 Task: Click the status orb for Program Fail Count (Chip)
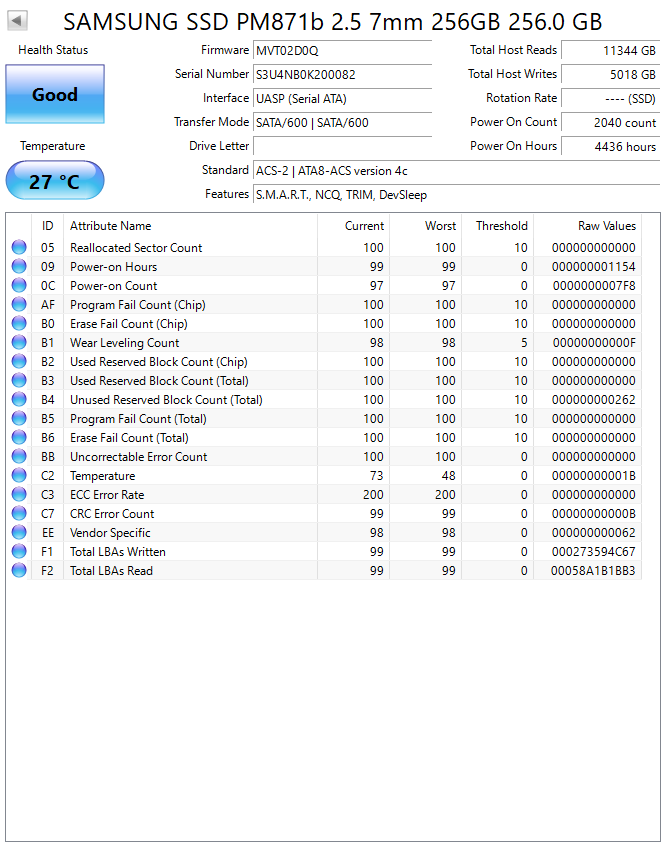pos(19,304)
